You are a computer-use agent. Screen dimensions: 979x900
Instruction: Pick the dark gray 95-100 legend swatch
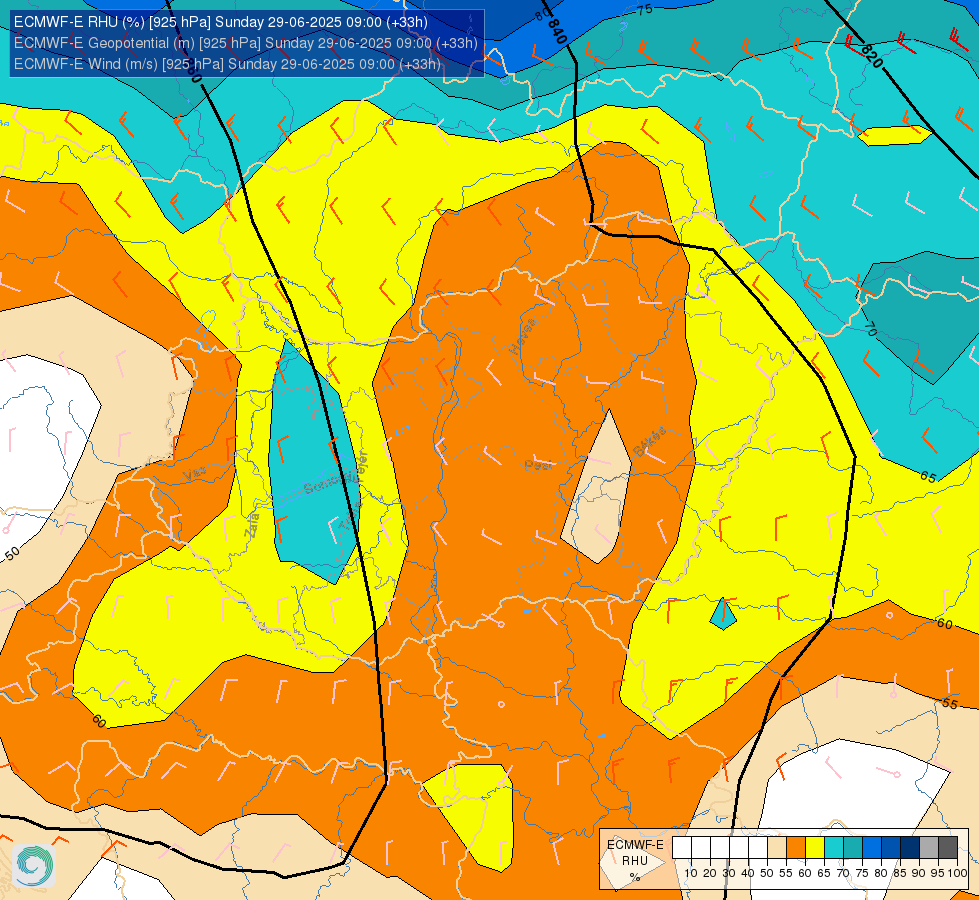948,848
